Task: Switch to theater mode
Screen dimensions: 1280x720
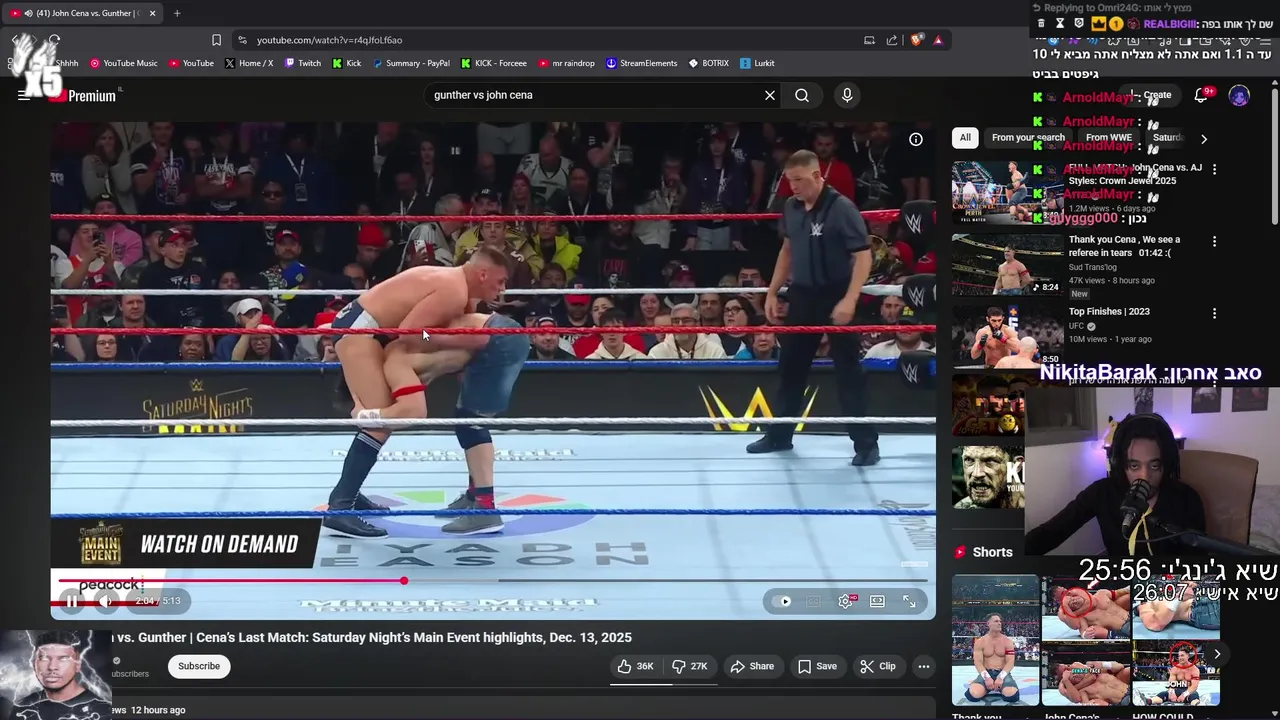Action: (877, 601)
